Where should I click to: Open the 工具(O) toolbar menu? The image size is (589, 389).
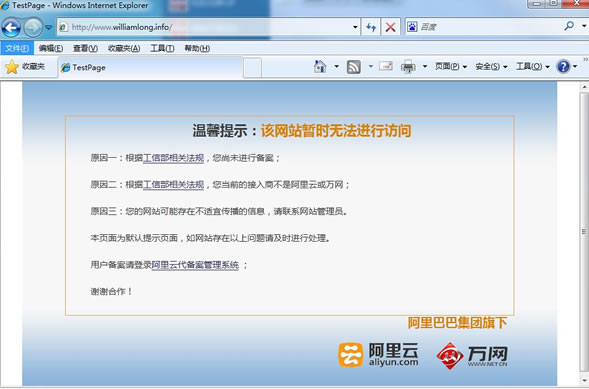tap(533, 66)
